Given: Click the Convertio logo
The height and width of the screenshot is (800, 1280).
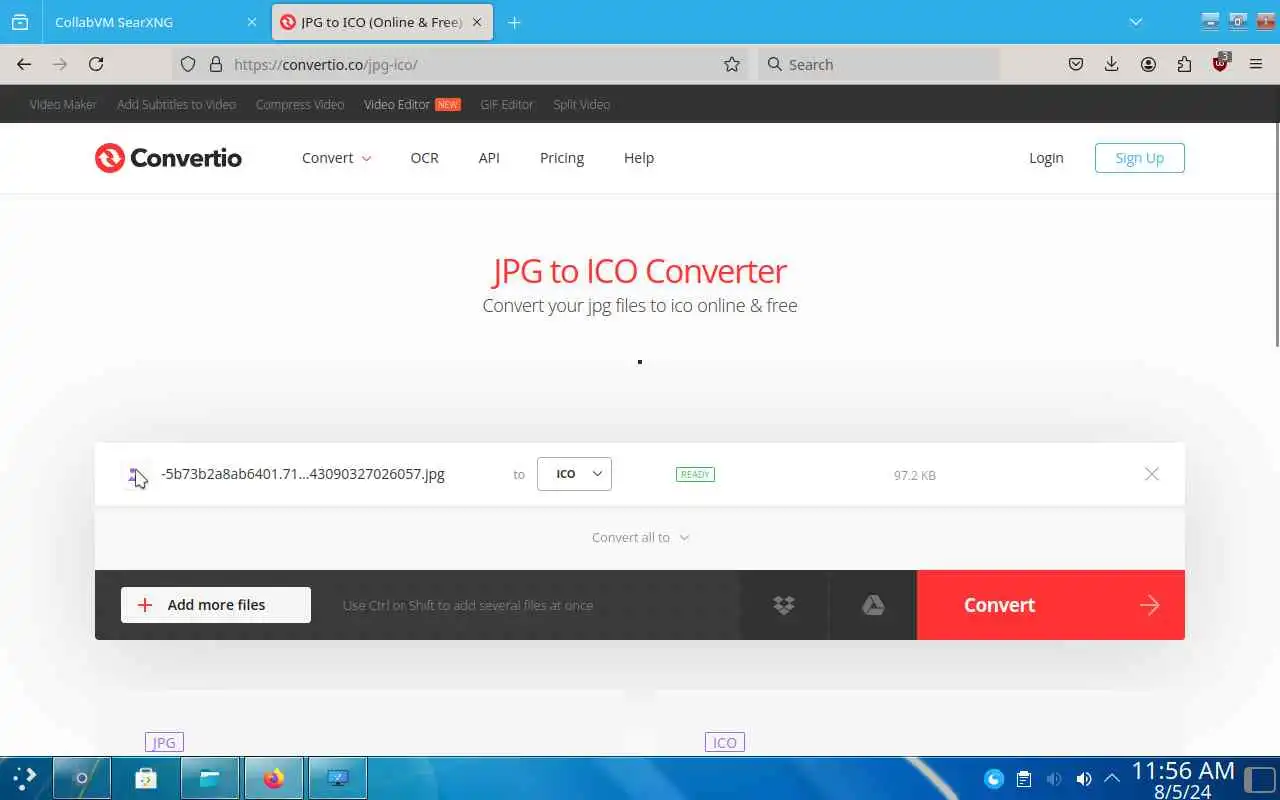Looking at the screenshot, I should 168,158.
